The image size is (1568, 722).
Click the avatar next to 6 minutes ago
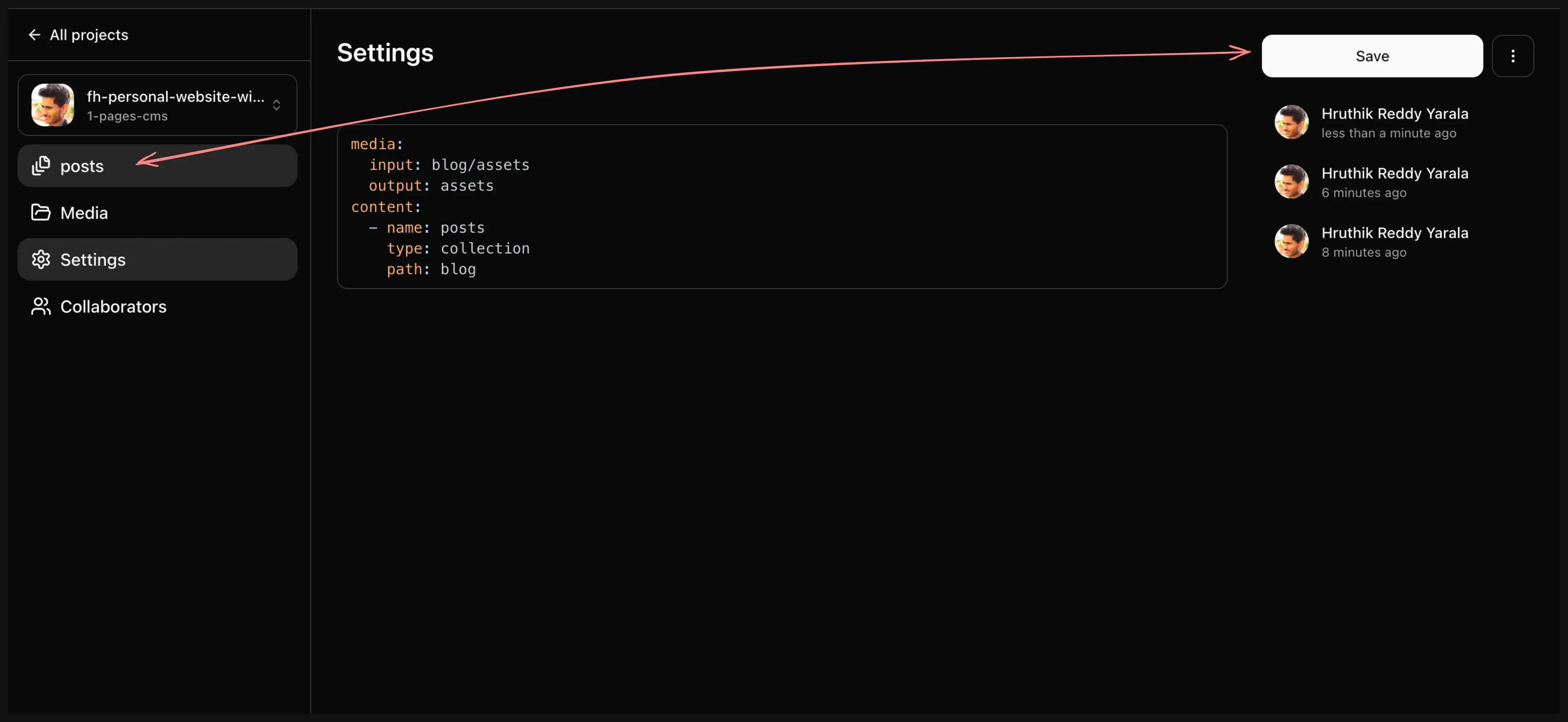click(1291, 181)
